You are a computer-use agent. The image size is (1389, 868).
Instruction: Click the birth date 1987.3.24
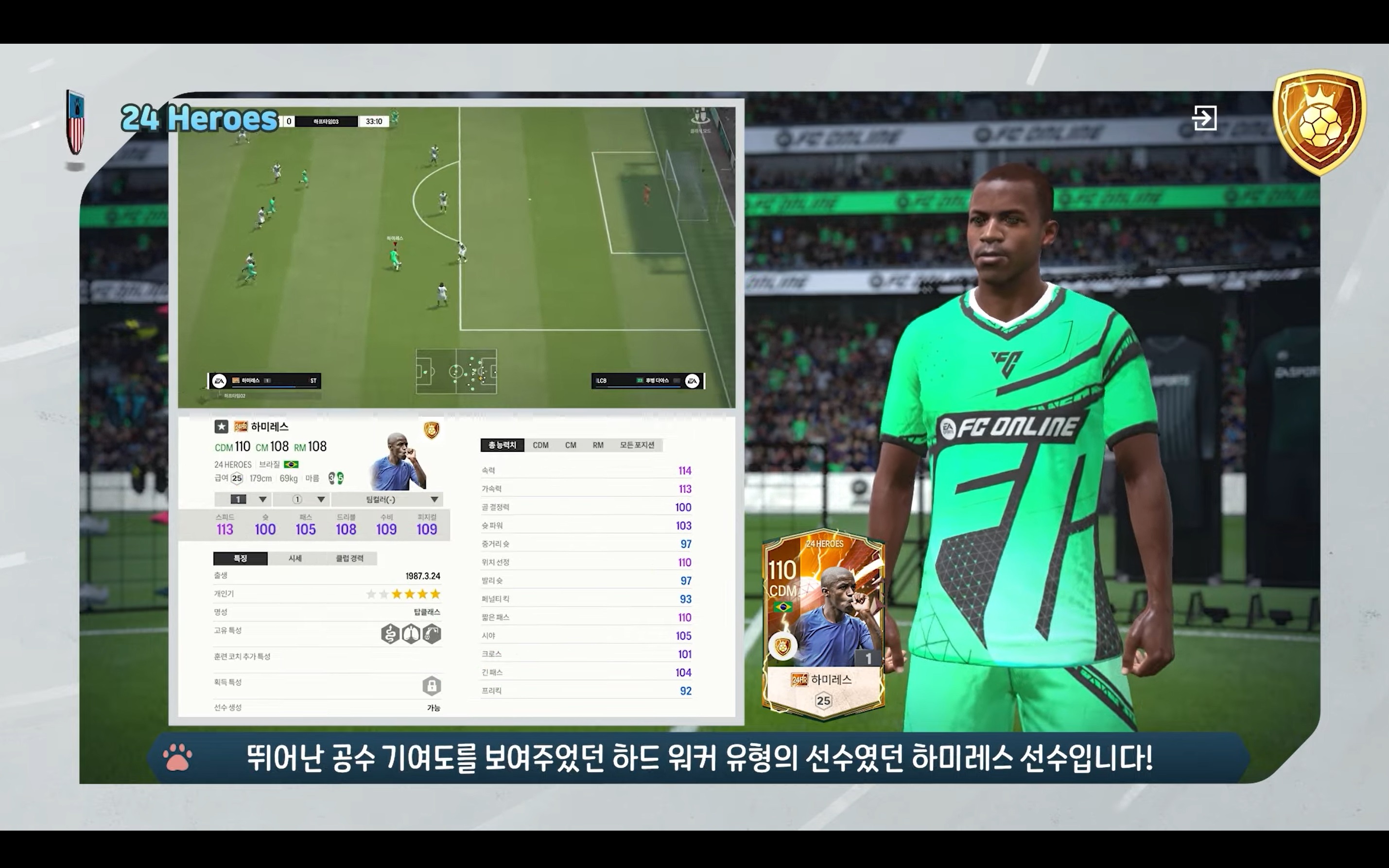point(423,576)
